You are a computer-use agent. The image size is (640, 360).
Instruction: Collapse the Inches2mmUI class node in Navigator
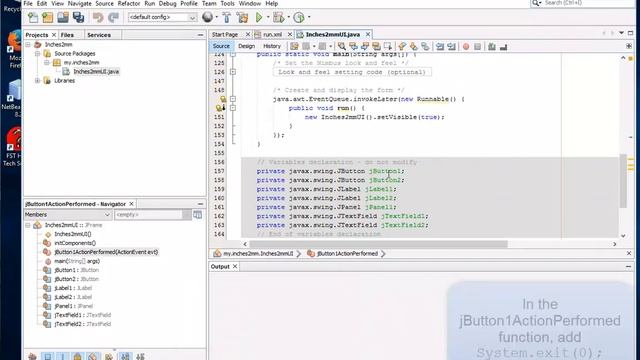click(28, 225)
